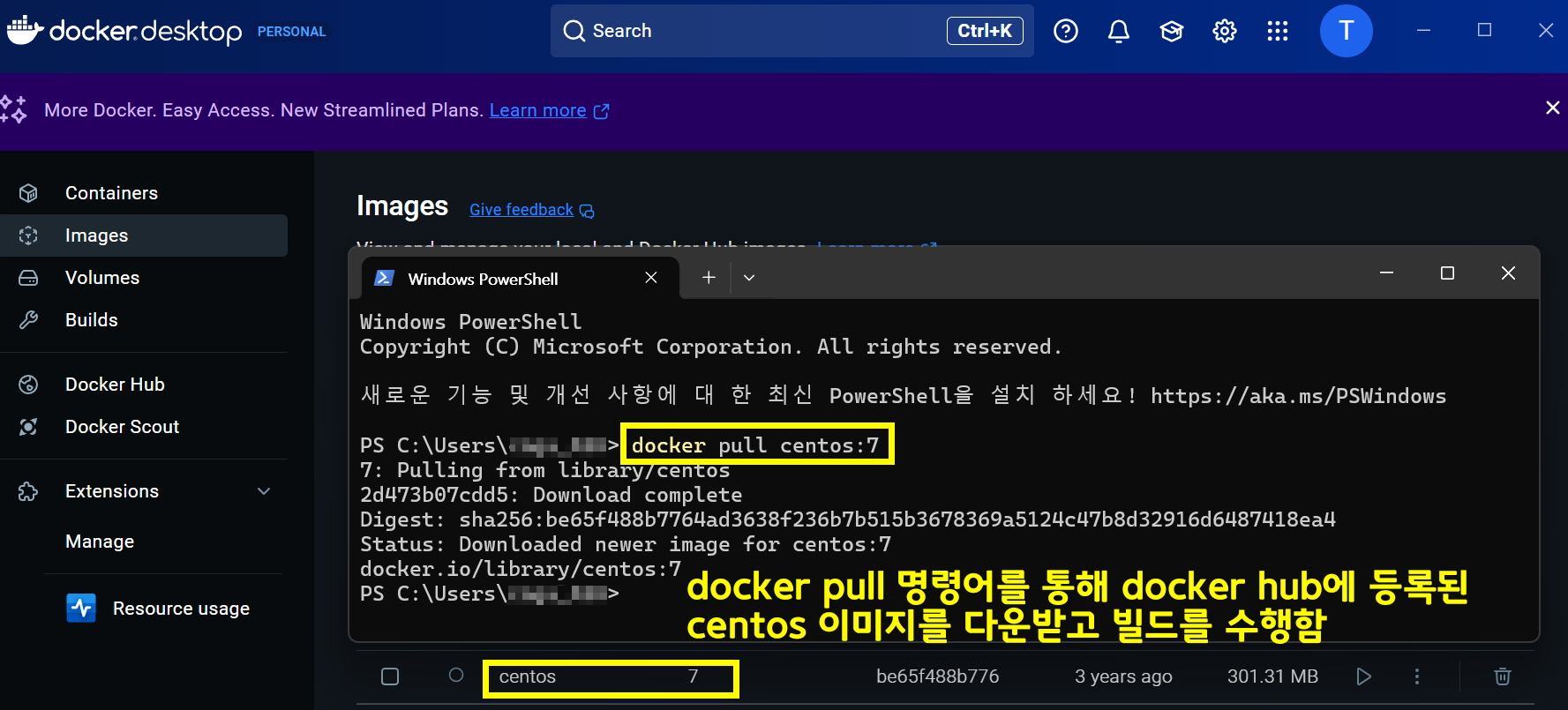Click the Builds wrench icon
The width and height of the screenshot is (1568, 710).
pos(28,320)
